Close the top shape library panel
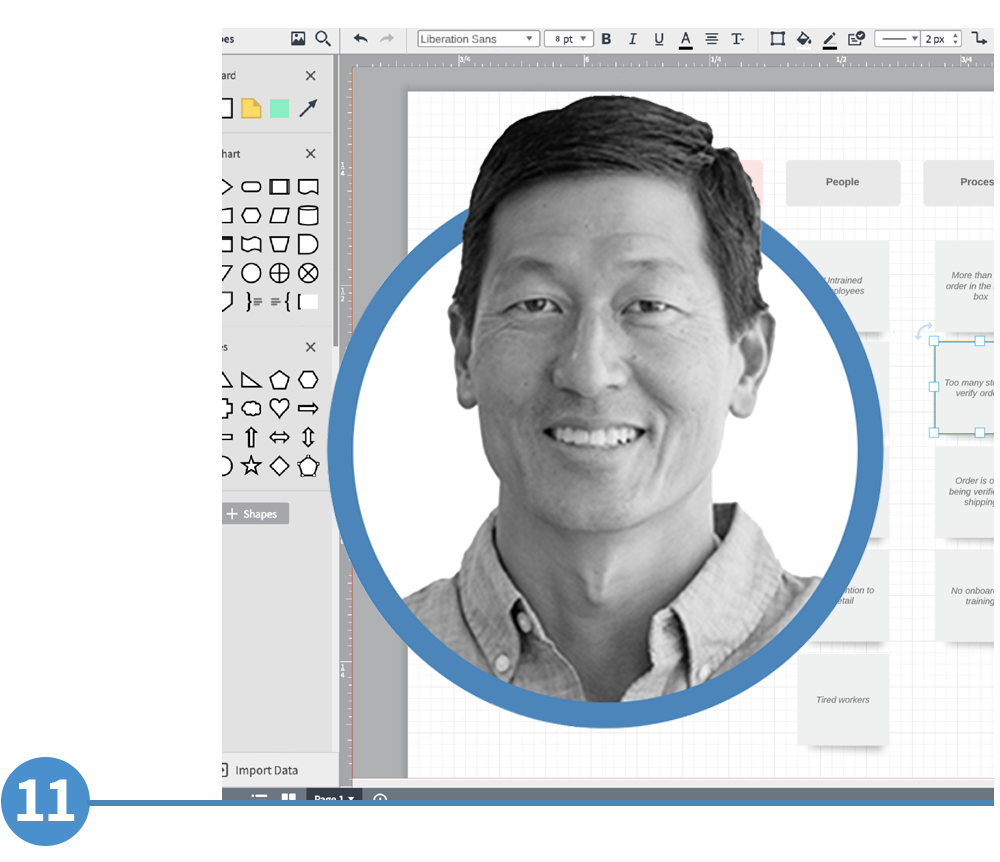 tap(311, 76)
